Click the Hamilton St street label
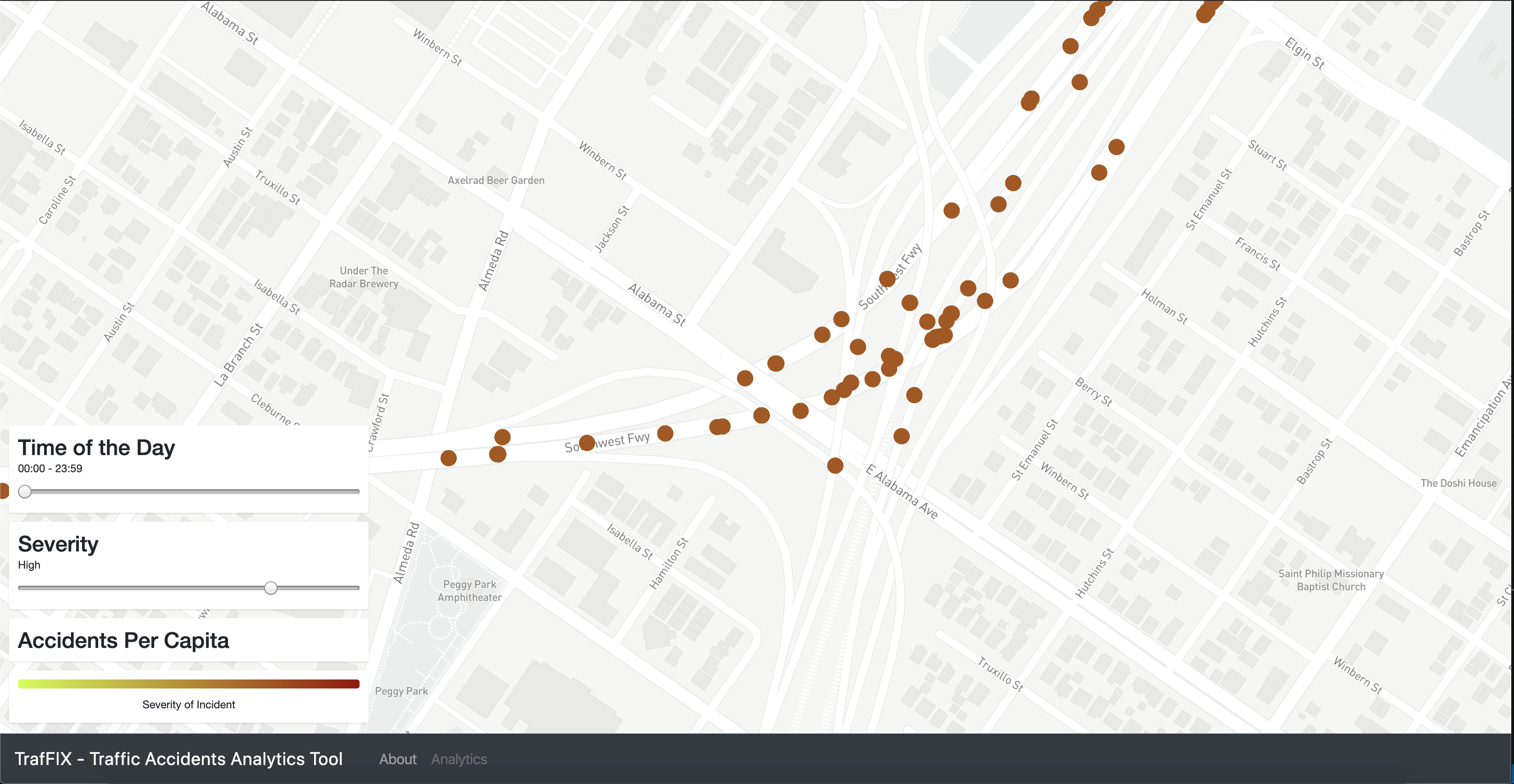The image size is (1514, 784). coord(668,563)
